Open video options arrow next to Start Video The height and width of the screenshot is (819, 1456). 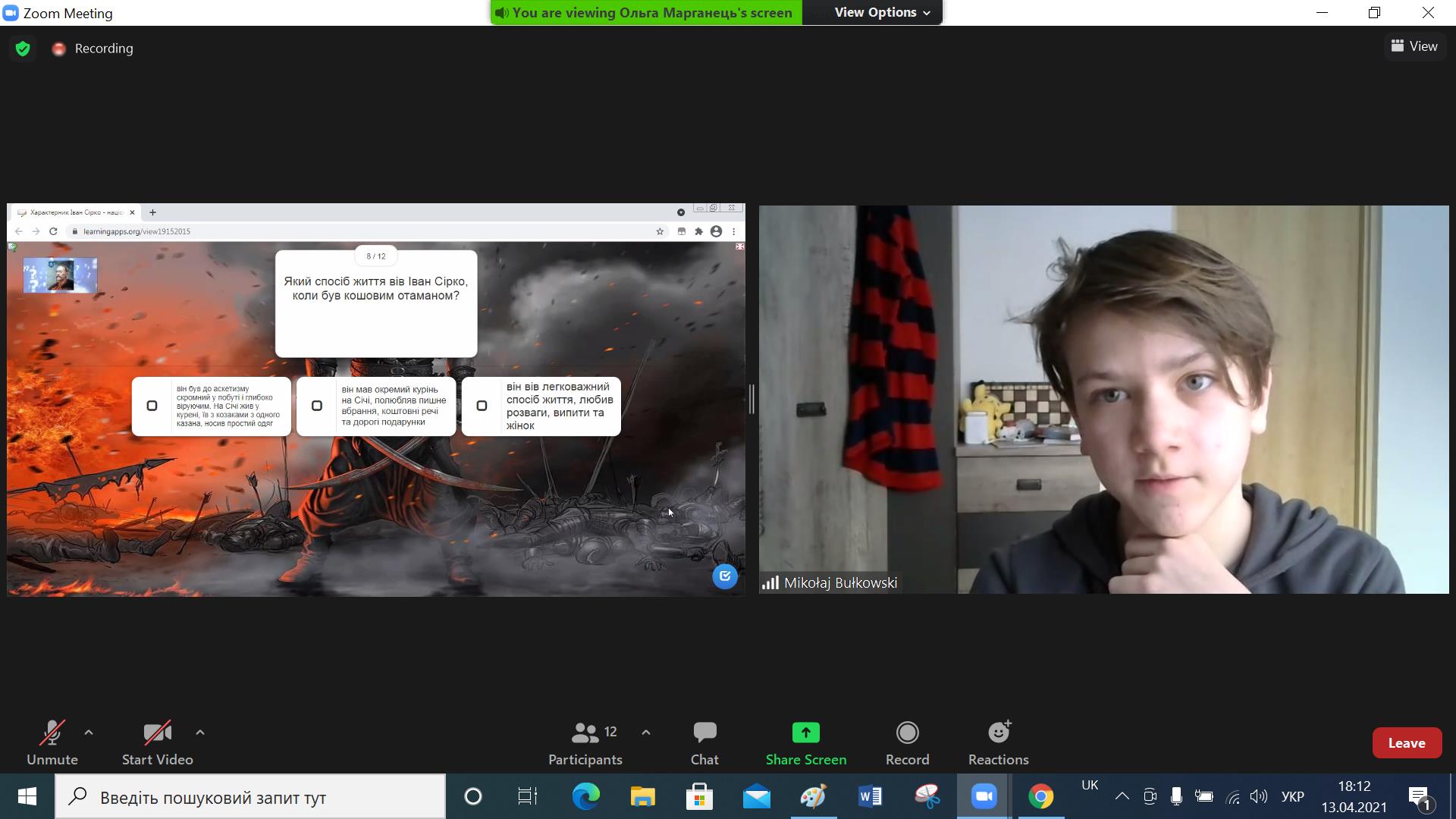(x=200, y=733)
